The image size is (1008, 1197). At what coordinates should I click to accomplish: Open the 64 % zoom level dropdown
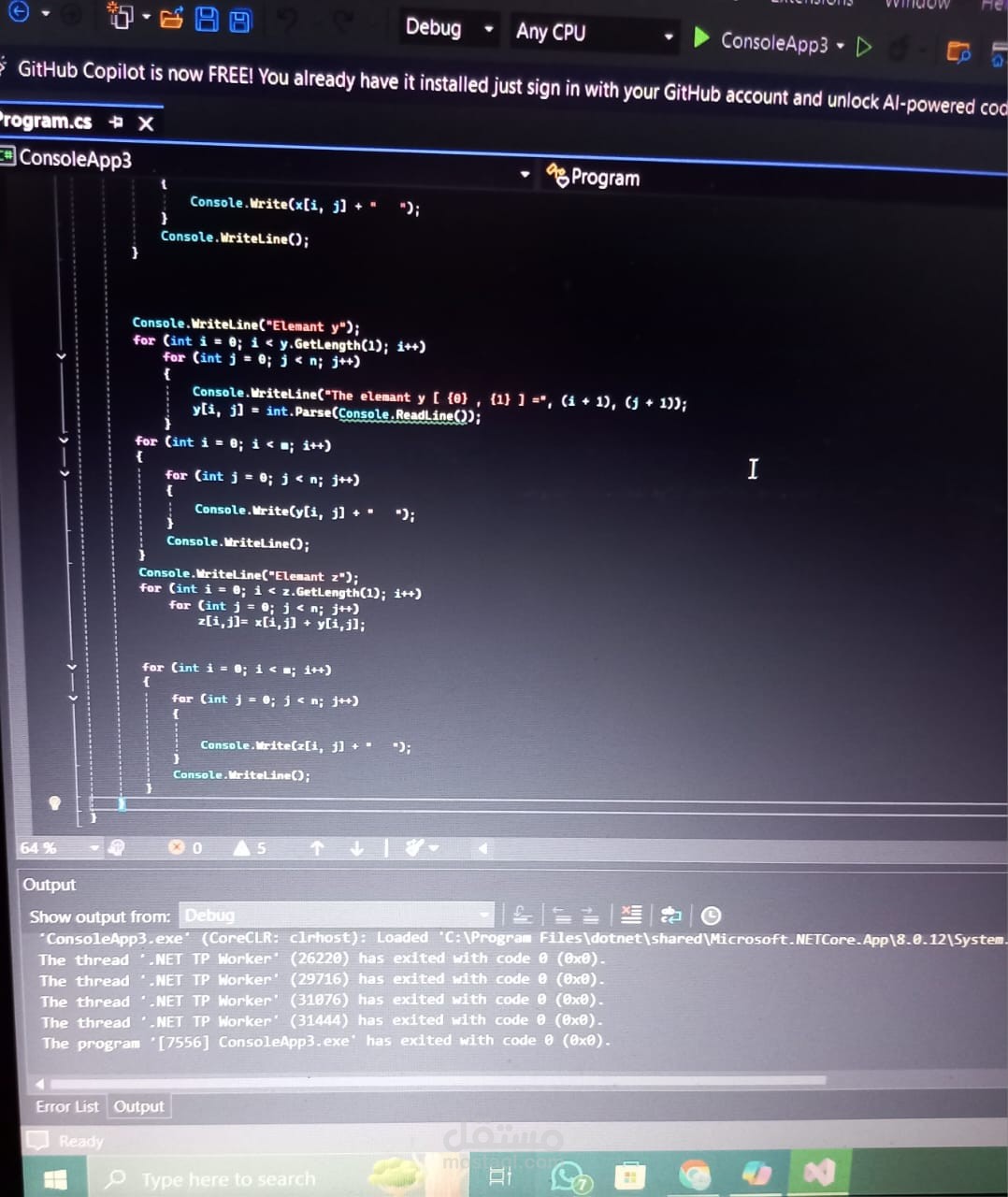tap(58, 847)
